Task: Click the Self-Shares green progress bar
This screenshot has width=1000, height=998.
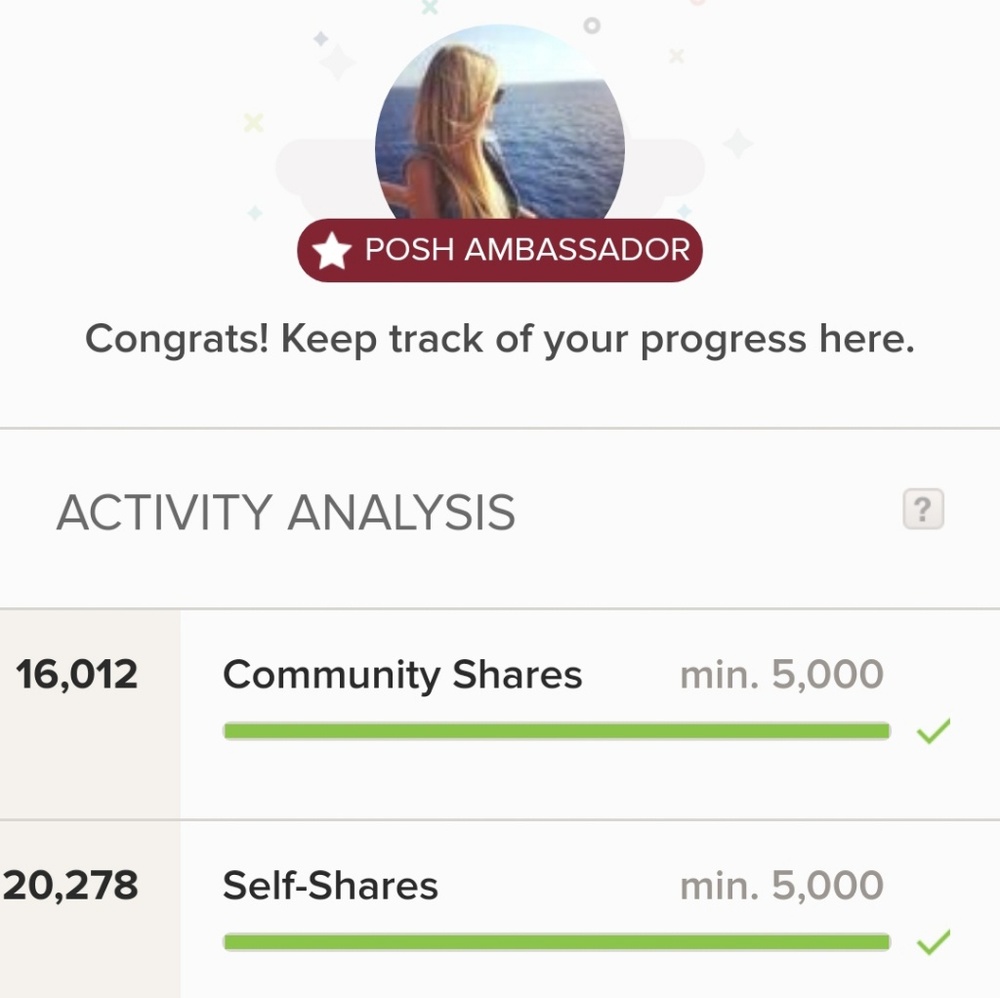Action: coord(556,942)
